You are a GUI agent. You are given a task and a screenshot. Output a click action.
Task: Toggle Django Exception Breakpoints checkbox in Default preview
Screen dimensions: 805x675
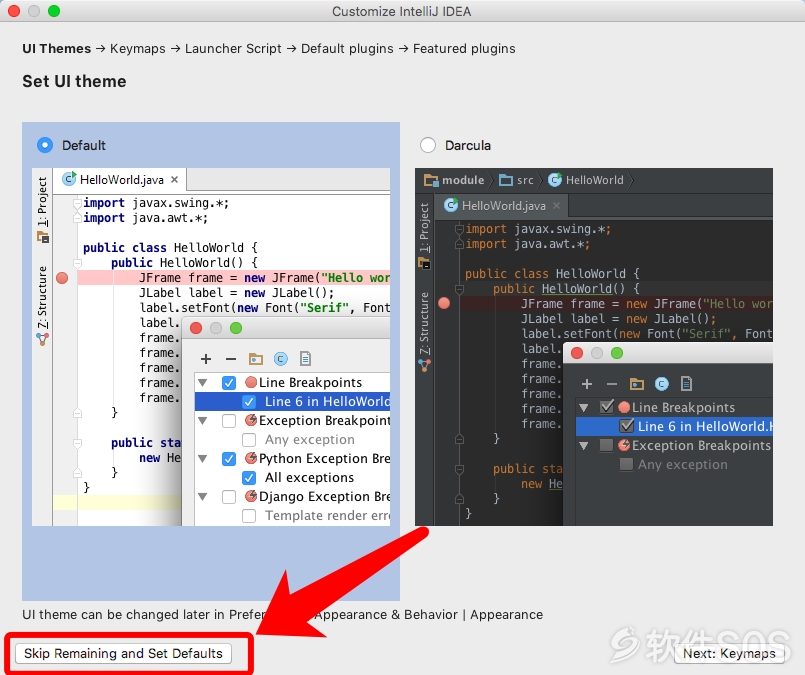[x=229, y=497]
